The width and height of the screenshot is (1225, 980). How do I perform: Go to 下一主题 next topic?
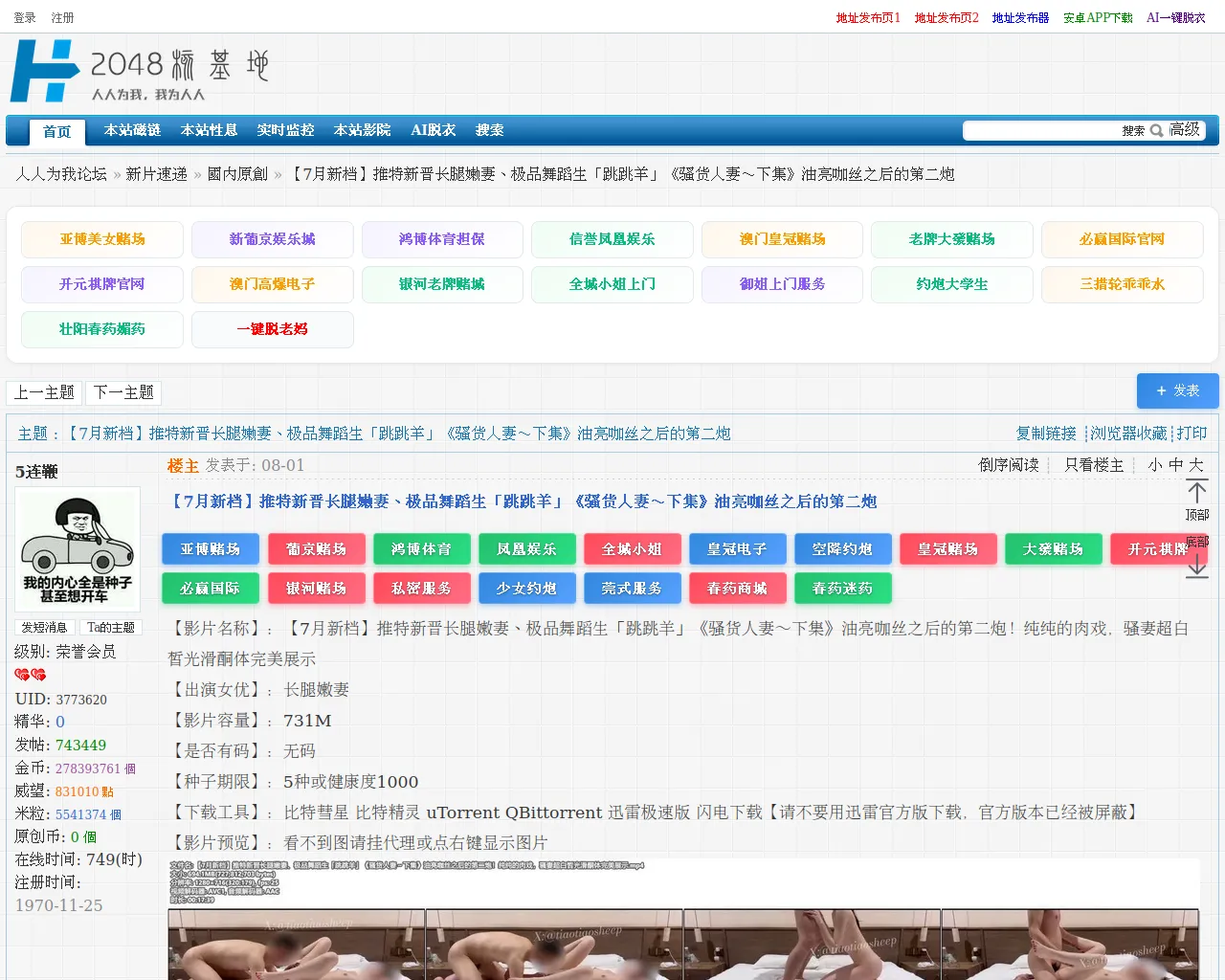pyautogui.click(x=123, y=392)
